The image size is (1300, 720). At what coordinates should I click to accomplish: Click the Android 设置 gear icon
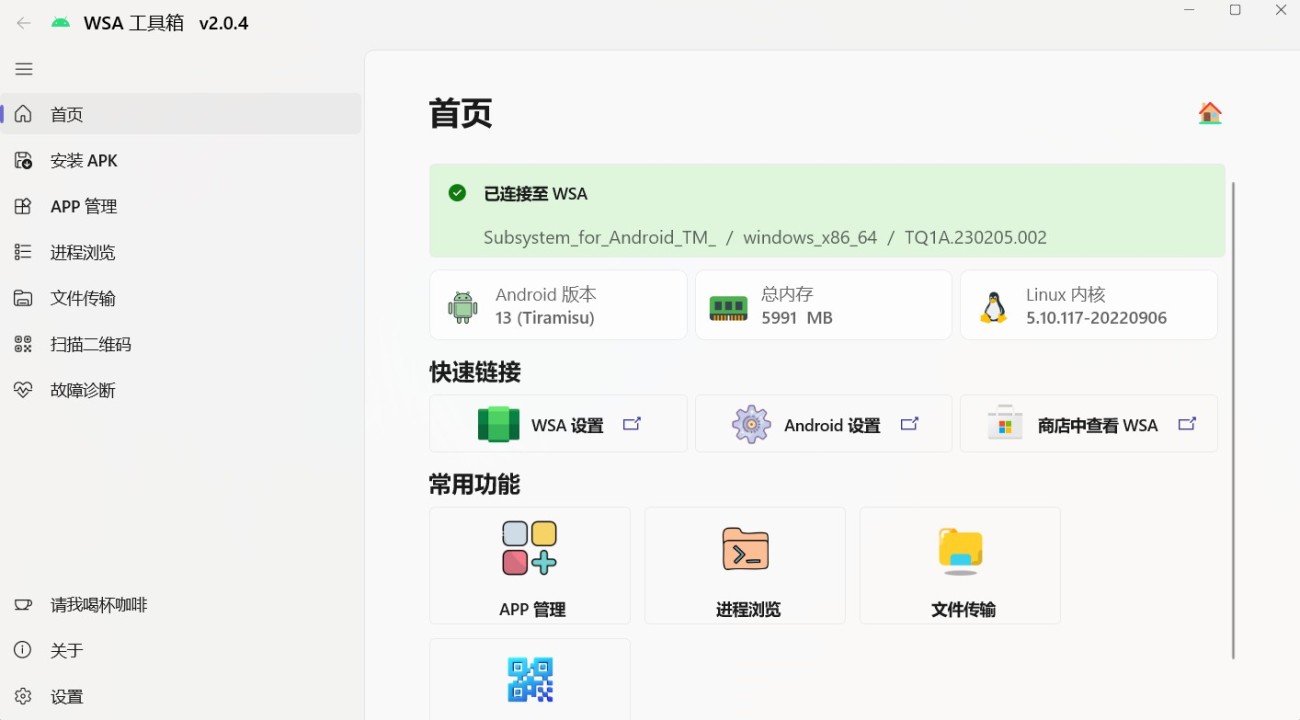click(751, 424)
